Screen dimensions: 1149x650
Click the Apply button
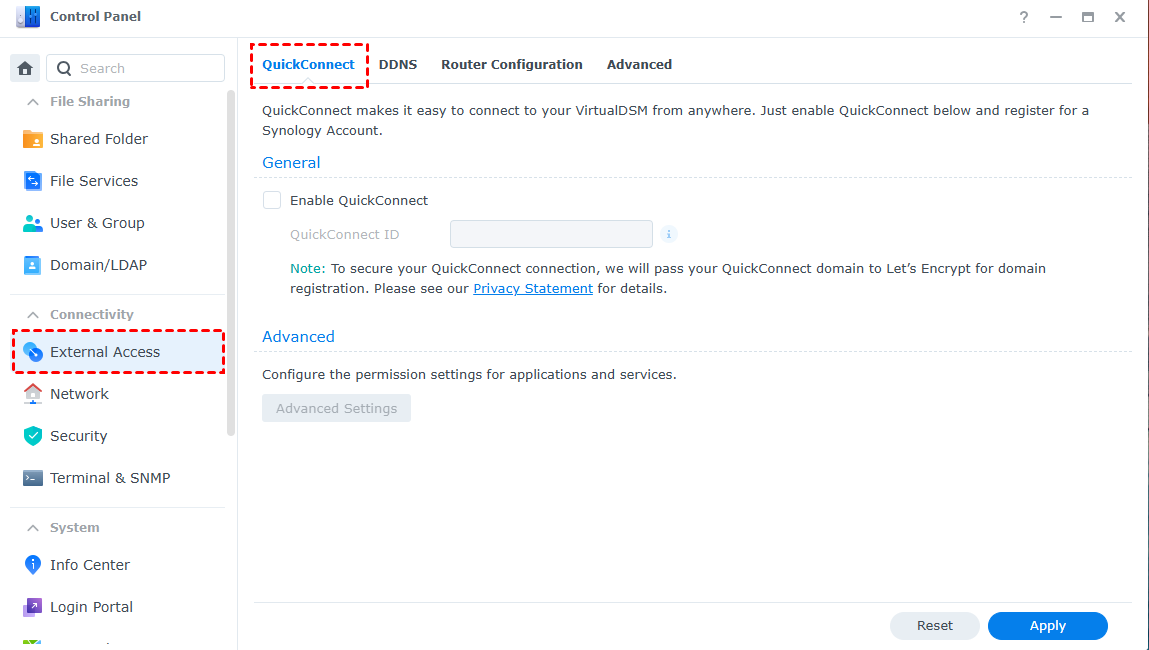1047,626
